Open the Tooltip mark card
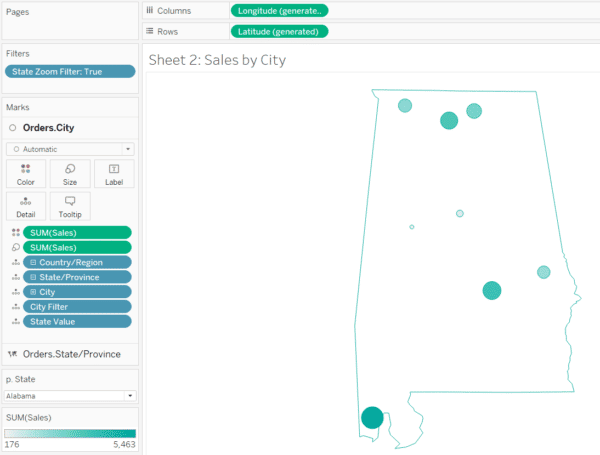 point(70,205)
